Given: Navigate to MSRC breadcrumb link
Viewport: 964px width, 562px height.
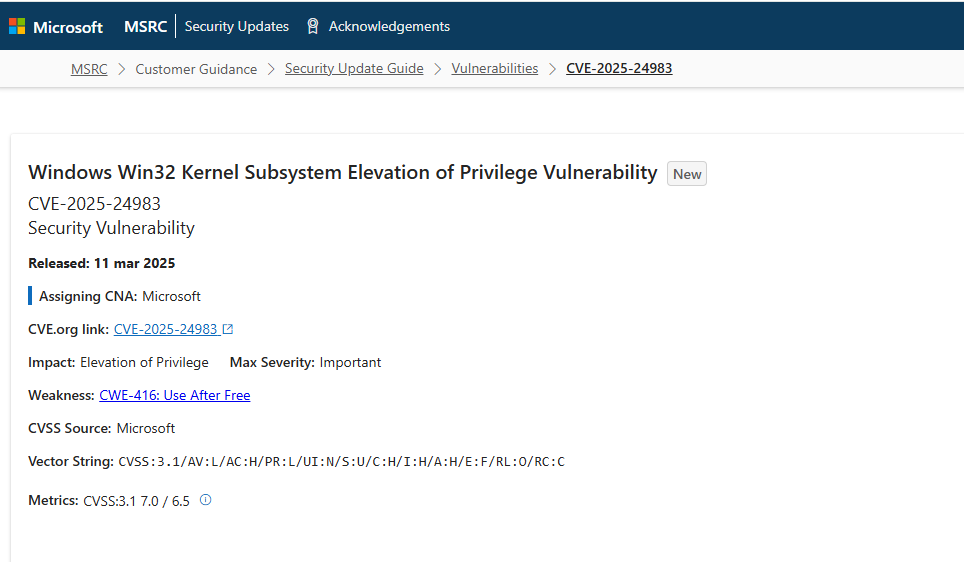Looking at the screenshot, I should coord(89,69).
